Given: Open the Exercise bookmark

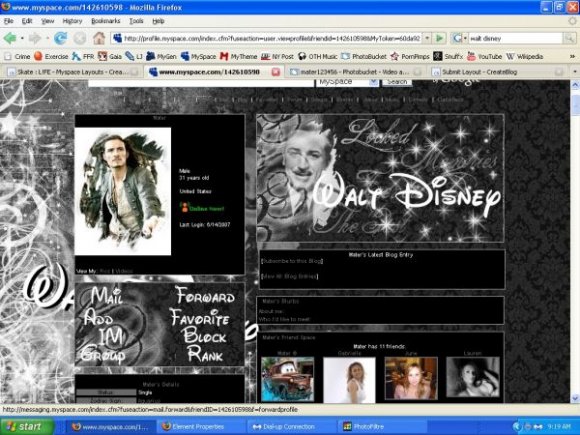Looking at the screenshot, I should pyautogui.click(x=51, y=57).
